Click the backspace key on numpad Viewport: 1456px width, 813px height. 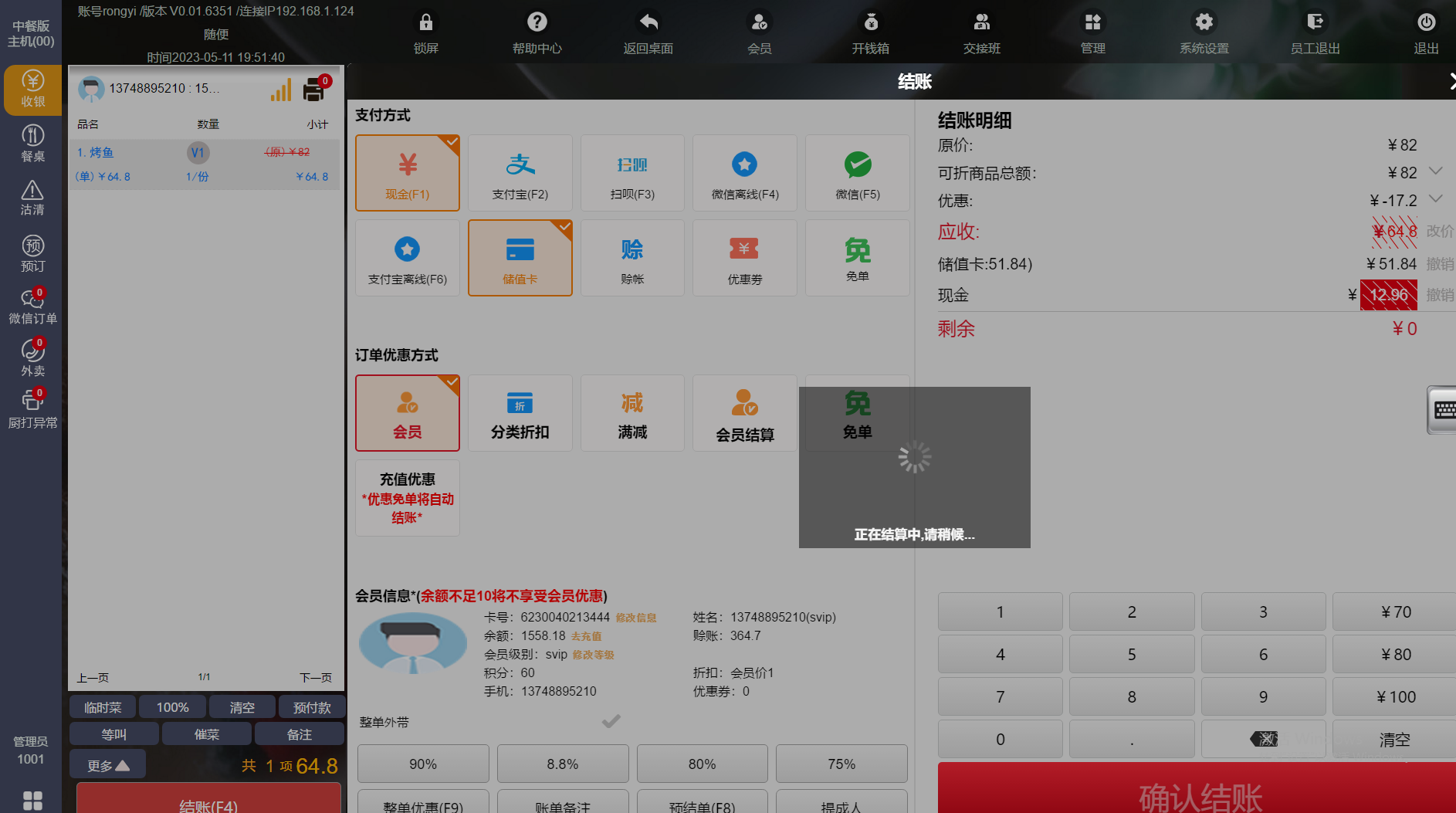click(x=1263, y=739)
